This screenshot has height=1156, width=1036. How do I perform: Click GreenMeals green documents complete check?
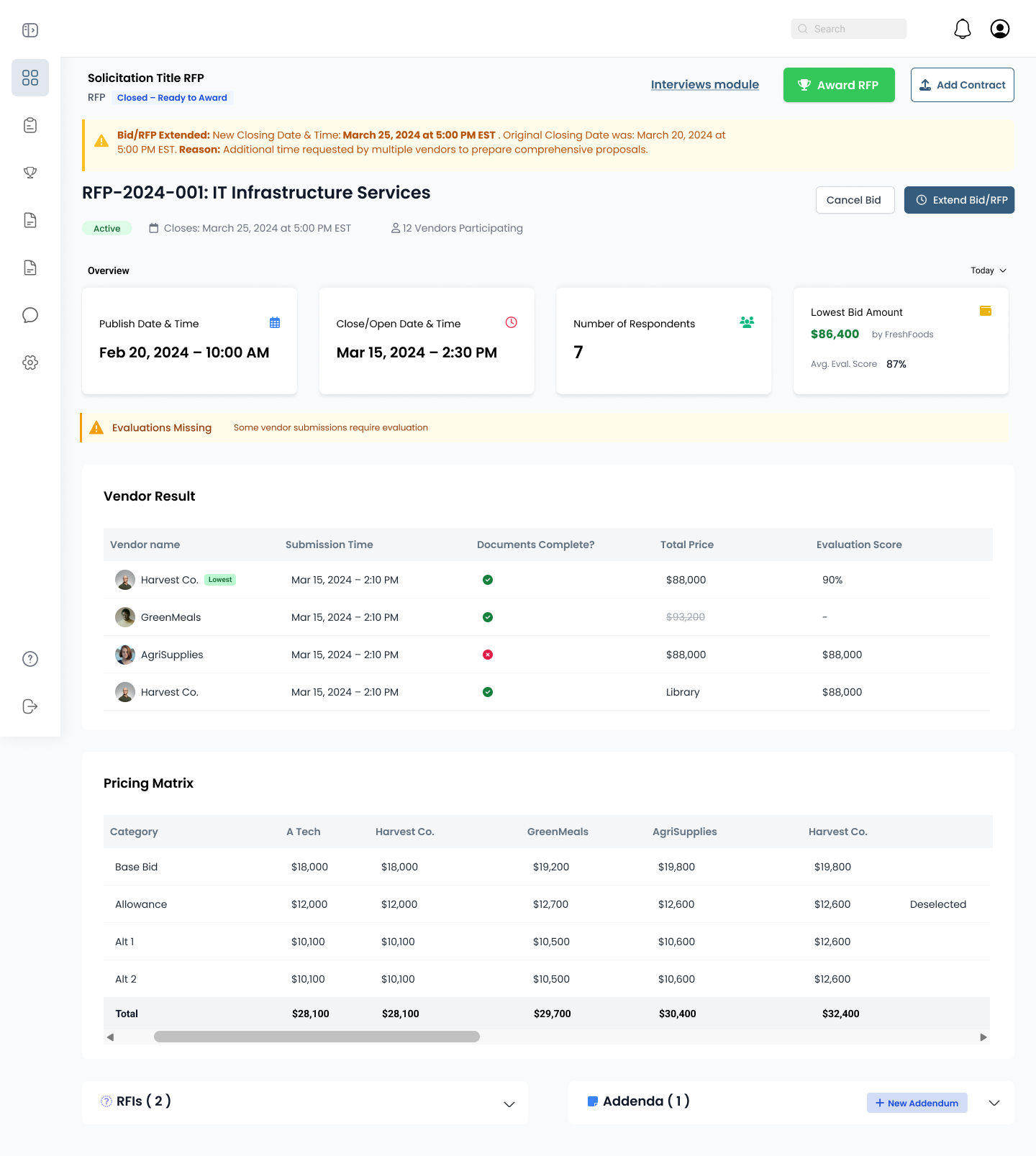pos(488,617)
